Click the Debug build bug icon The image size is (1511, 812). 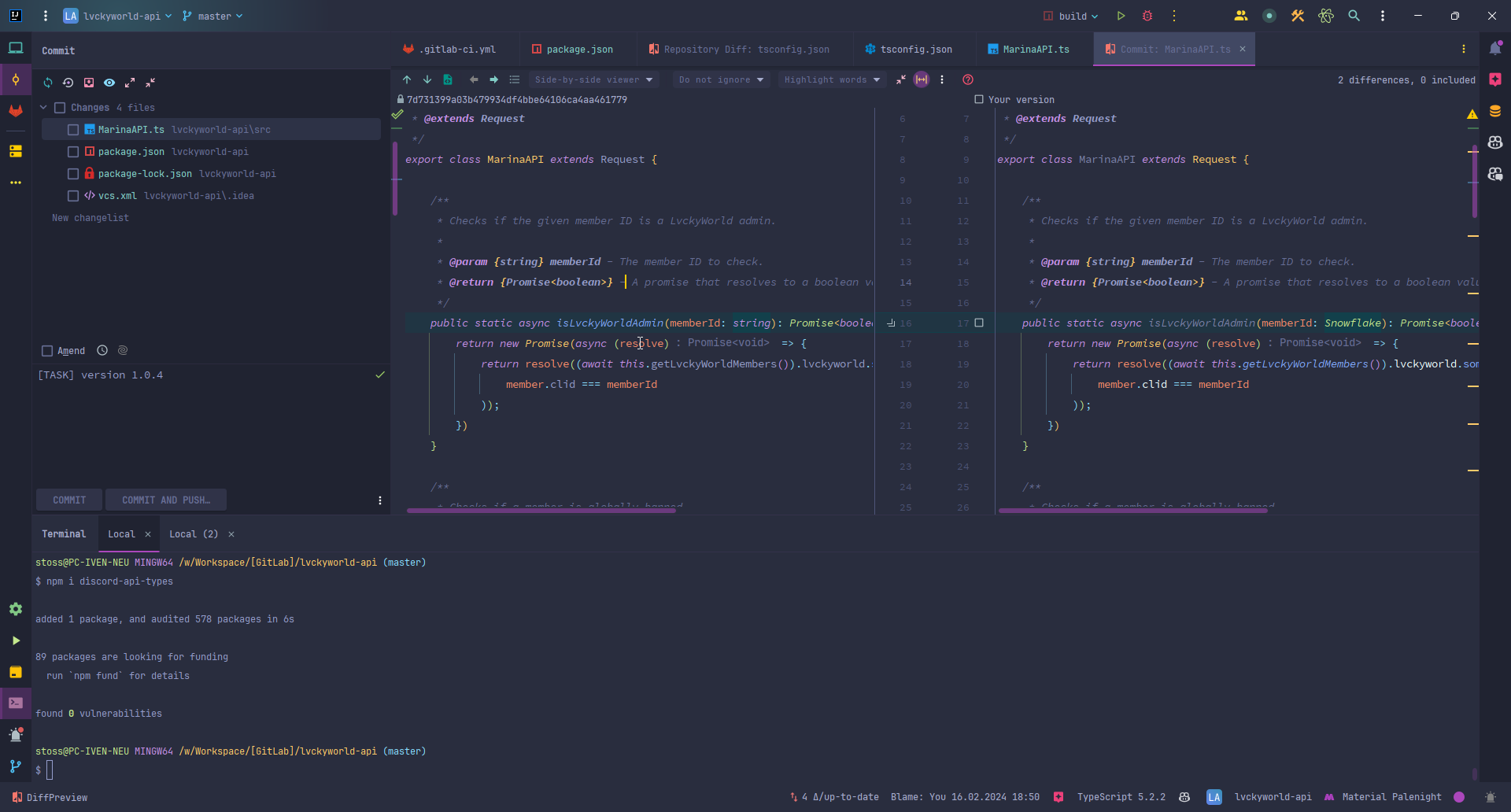click(x=1147, y=16)
